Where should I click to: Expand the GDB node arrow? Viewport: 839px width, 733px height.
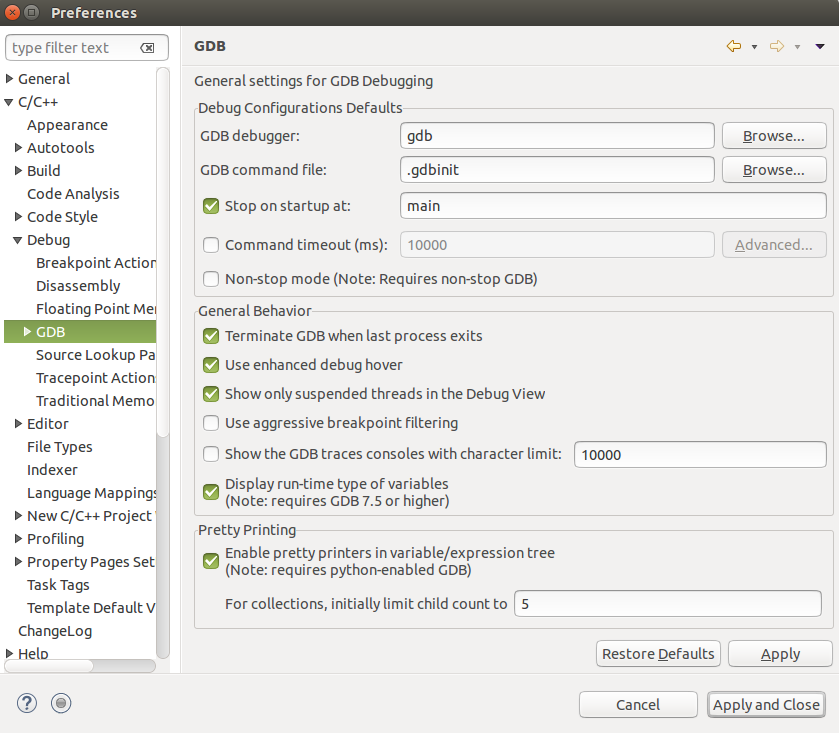point(27,332)
